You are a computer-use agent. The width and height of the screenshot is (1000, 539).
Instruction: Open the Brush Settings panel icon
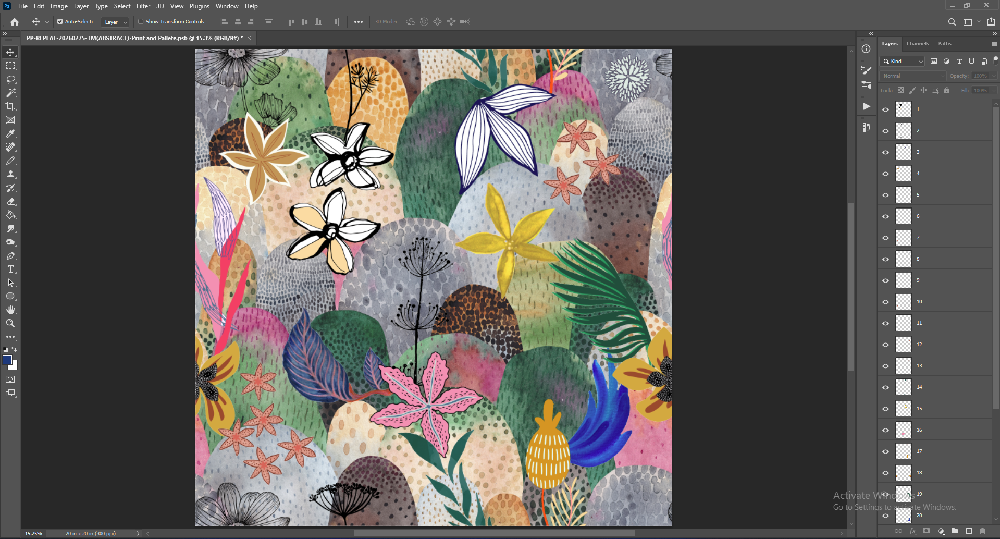tap(866, 70)
